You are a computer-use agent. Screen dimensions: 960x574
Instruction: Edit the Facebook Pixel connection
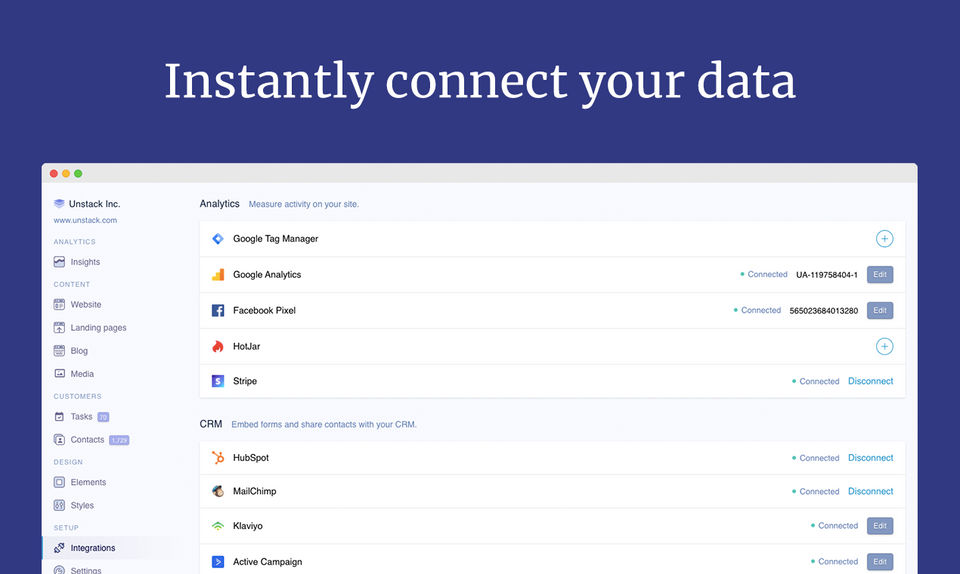point(880,311)
